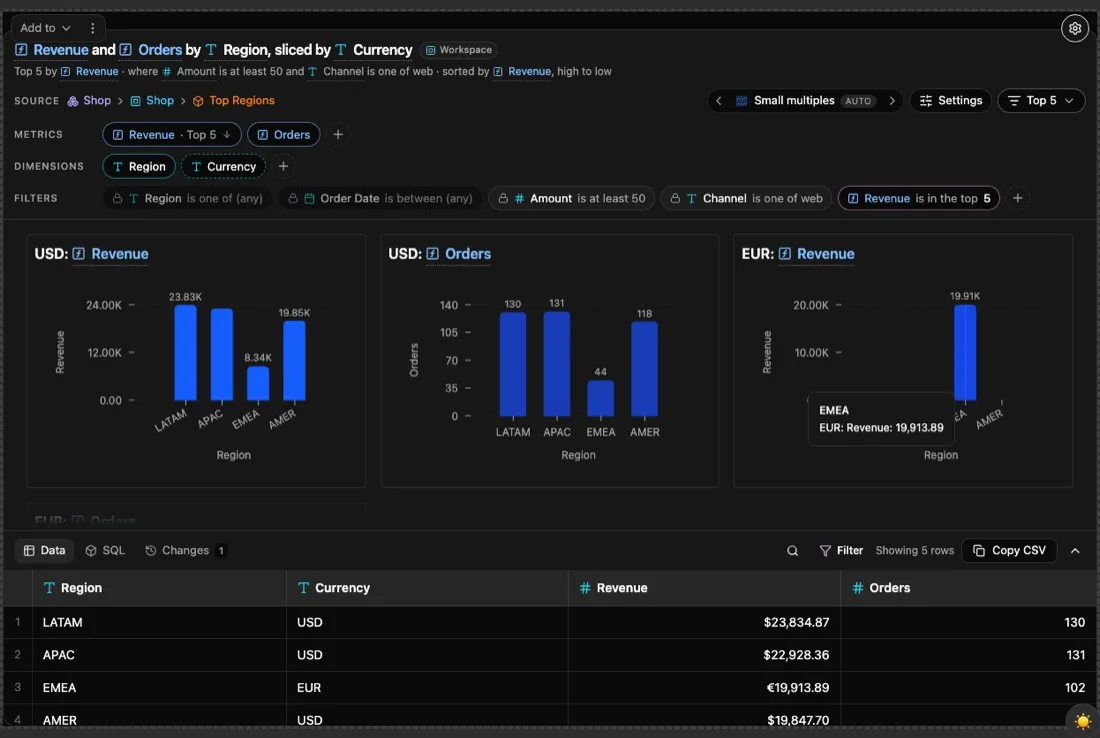
Task: Select the APAC cell in the table
Action: [159, 655]
